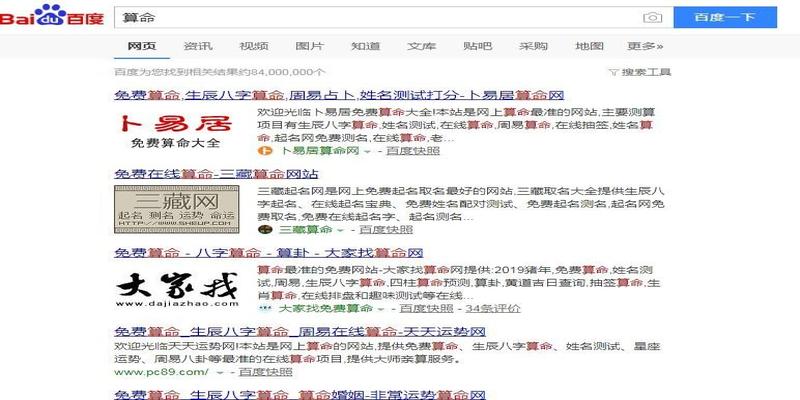Open the 三藏算命 source link
Viewport: 800px width, 400px height.
click(x=305, y=230)
